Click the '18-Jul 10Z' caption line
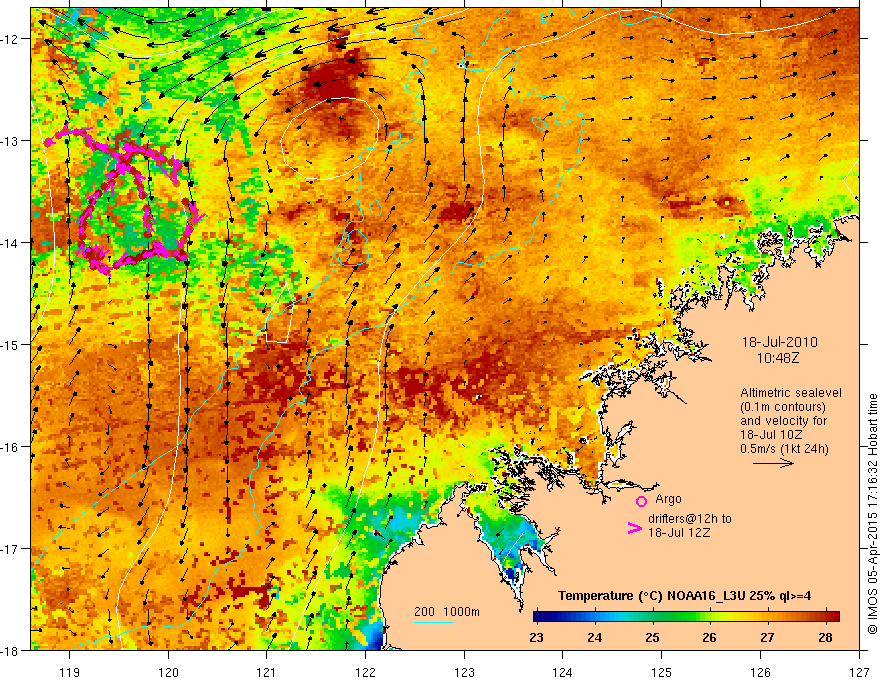The width and height of the screenshot is (880, 680). pos(771,435)
